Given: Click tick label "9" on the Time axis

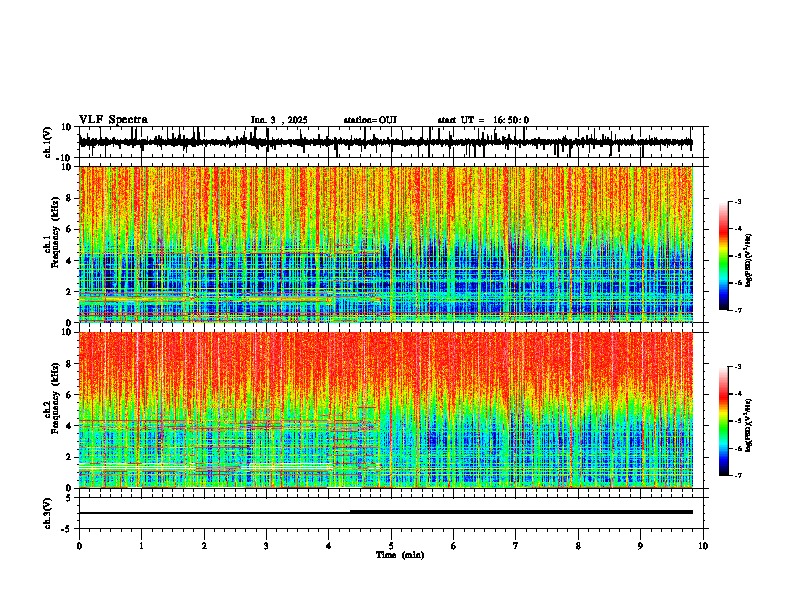Looking at the screenshot, I should pyautogui.click(x=640, y=546).
